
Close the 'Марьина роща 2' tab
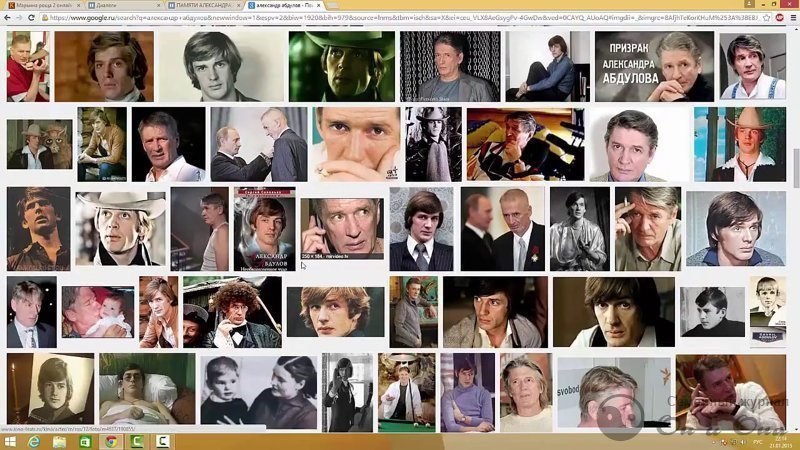coord(79,5)
